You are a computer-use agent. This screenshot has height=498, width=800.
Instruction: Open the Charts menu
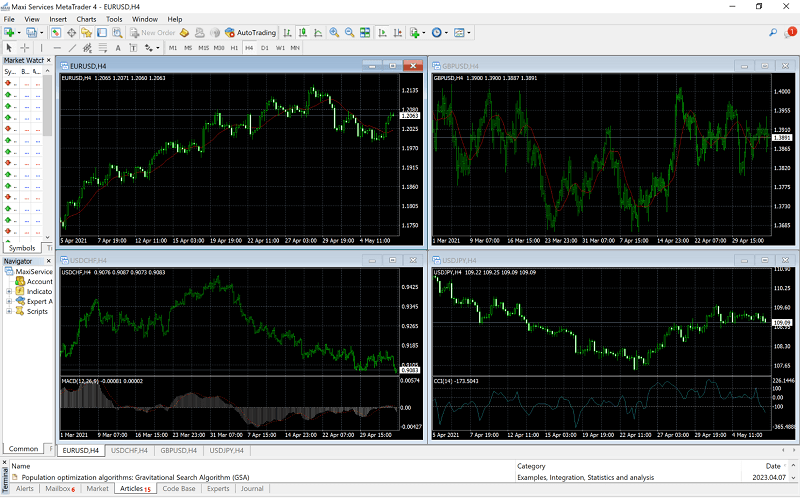pyautogui.click(x=86, y=19)
